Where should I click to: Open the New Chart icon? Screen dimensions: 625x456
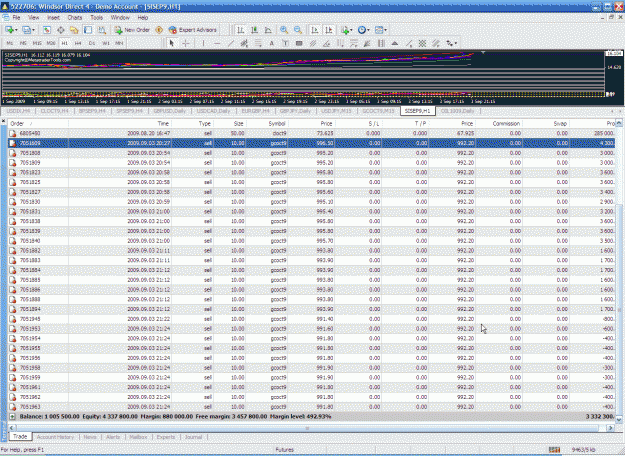pos(9,30)
